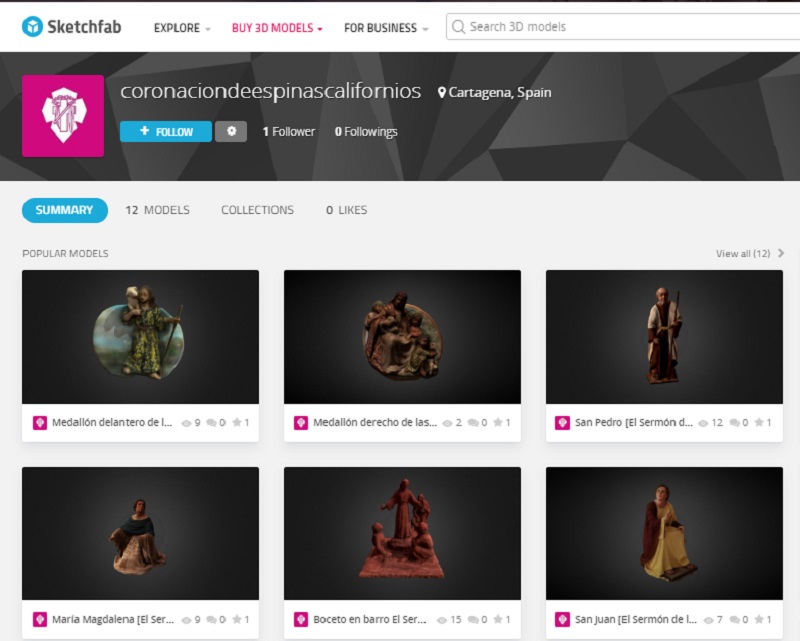Viewport: 800px width, 641px height.
Task: Click the Cartagena, Spain location text
Action: coord(500,92)
